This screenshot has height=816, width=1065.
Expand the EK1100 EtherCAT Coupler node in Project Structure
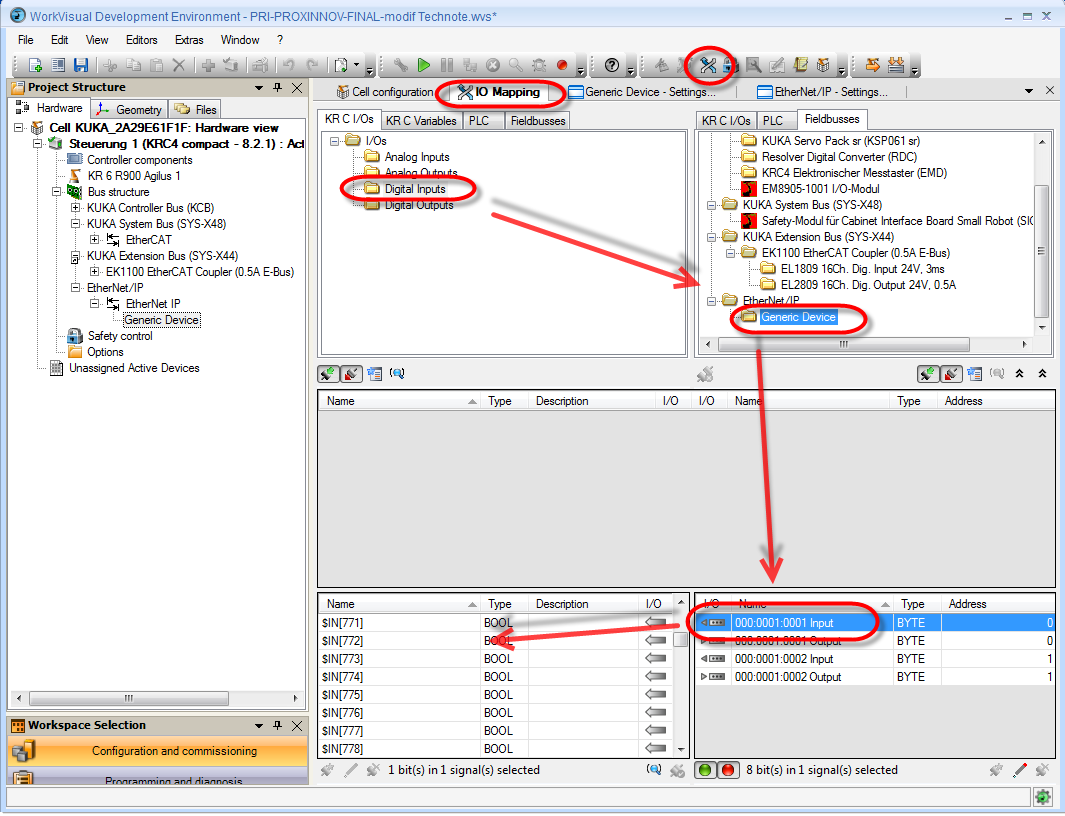coord(94,272)
